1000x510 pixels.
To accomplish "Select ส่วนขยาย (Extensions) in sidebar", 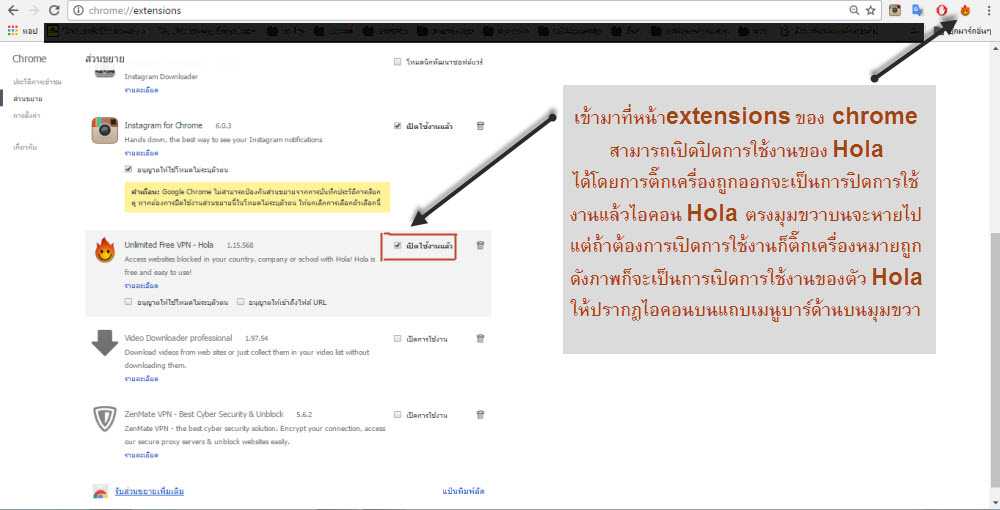I will 27,99.
